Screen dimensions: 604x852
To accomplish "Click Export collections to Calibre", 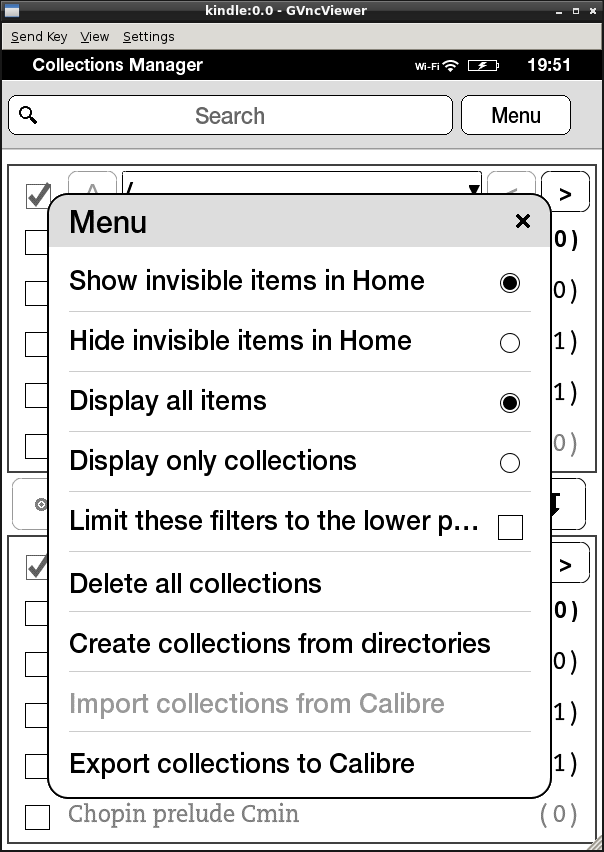I will tap(242, 764).
